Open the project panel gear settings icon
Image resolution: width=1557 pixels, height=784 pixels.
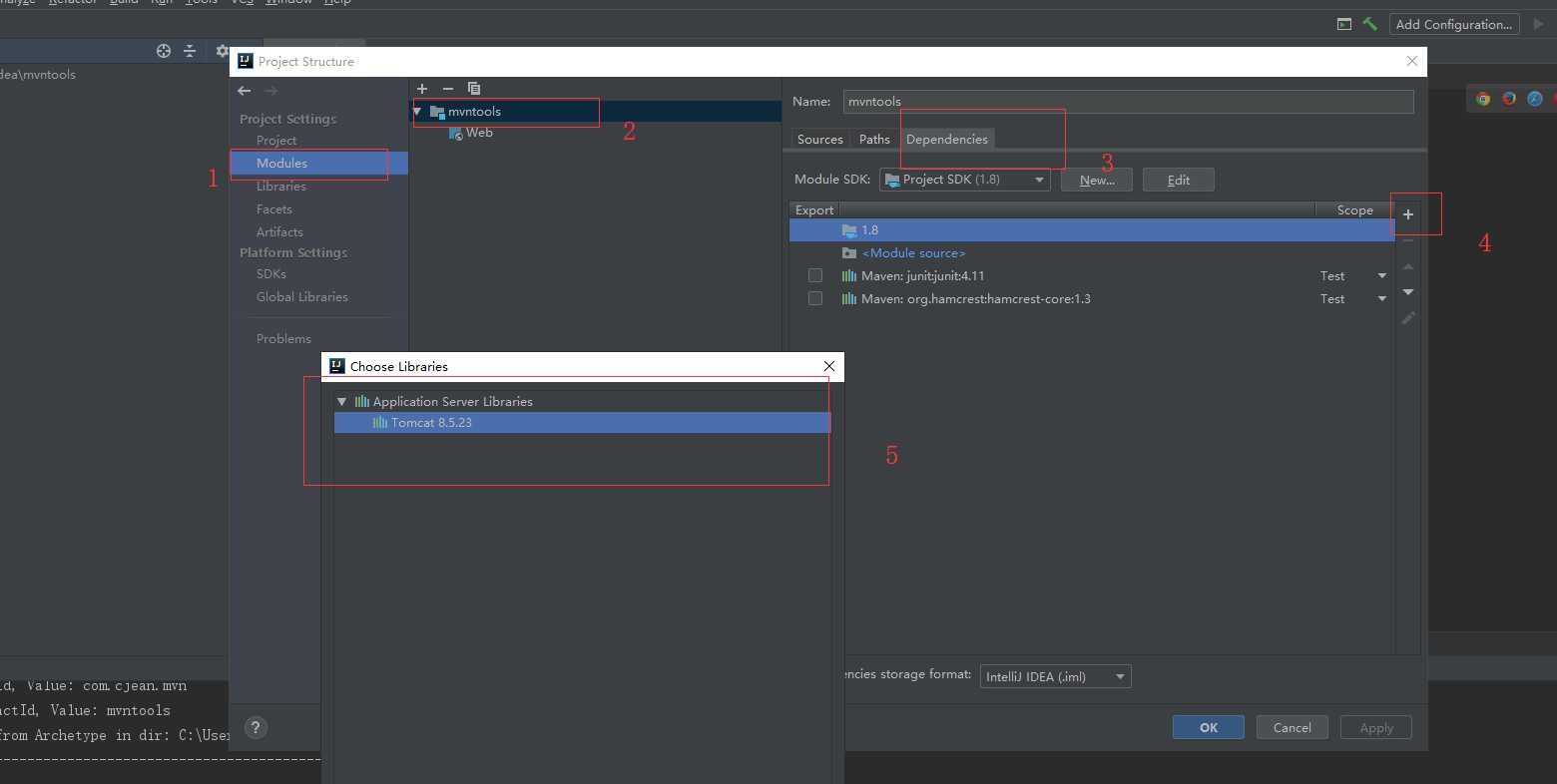point(222,51)
